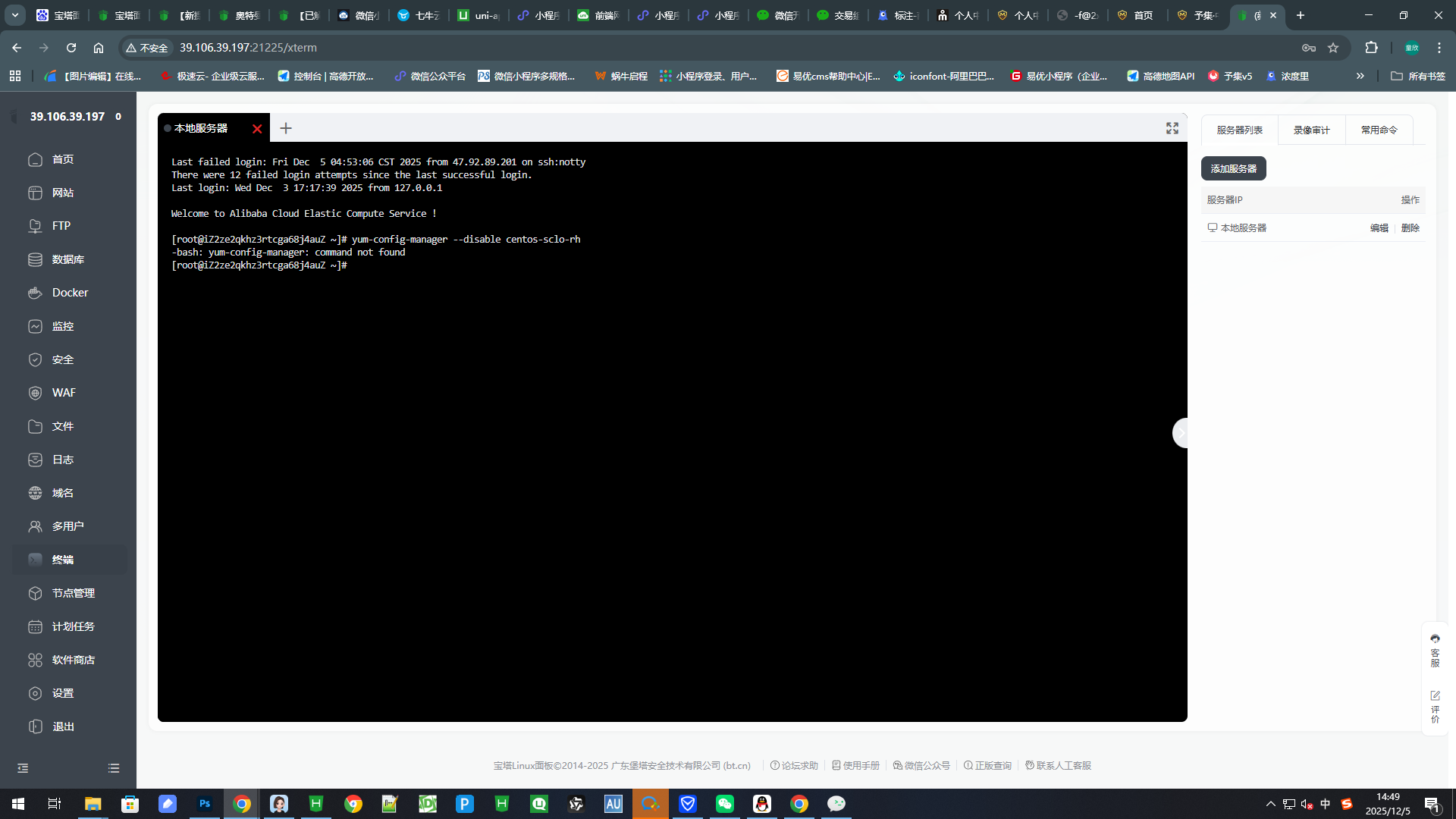Screen dimensions: 1456x819
Task: Click the 计划任务 cron icon
Action: [35, 626]
